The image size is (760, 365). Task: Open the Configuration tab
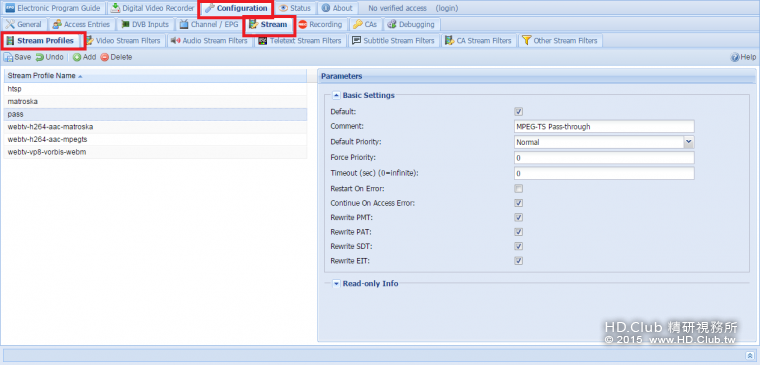coord(237,8)
